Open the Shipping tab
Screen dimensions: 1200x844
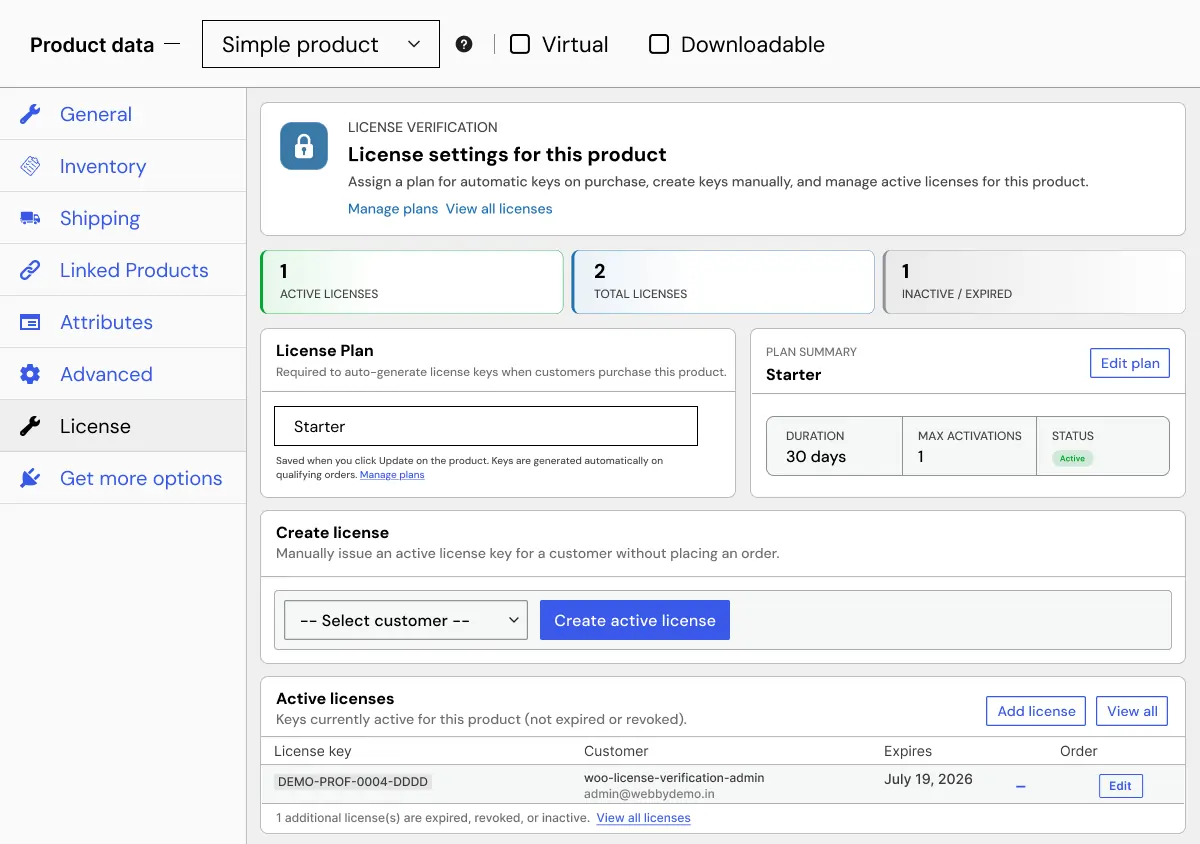point(123,218)
